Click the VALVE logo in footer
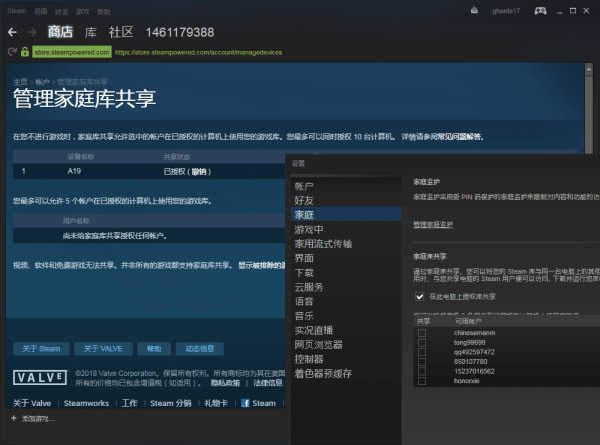This screenshot has width=600, height=445. coord(40,377)
